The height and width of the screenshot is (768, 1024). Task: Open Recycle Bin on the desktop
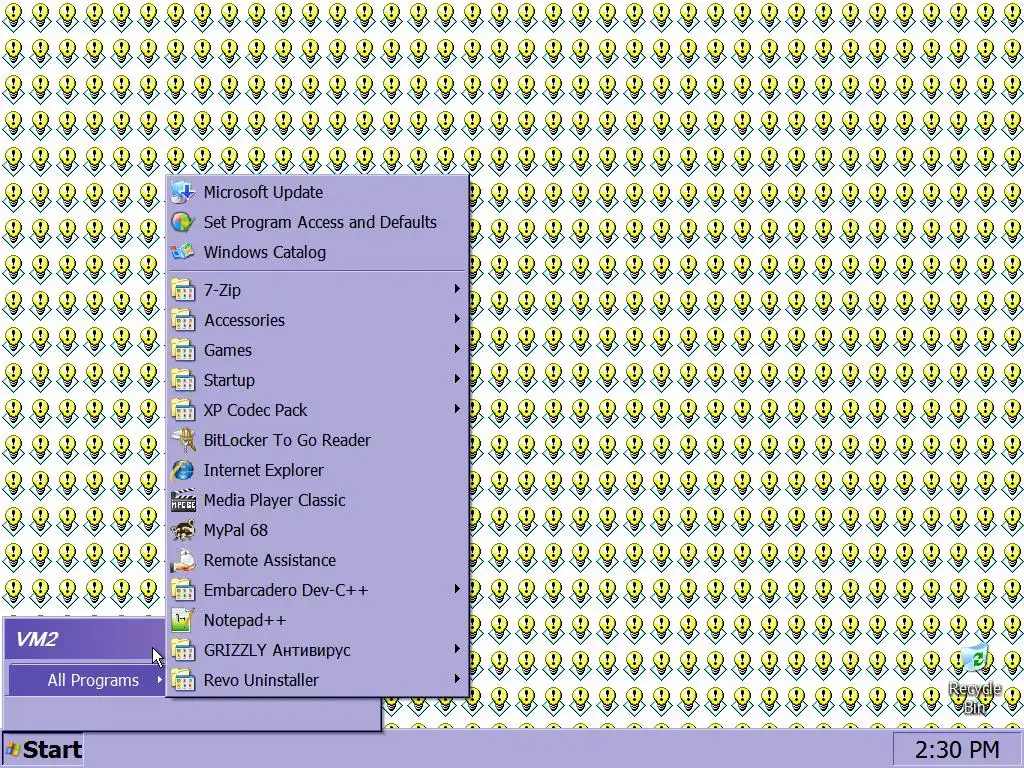tap(975, 678)
